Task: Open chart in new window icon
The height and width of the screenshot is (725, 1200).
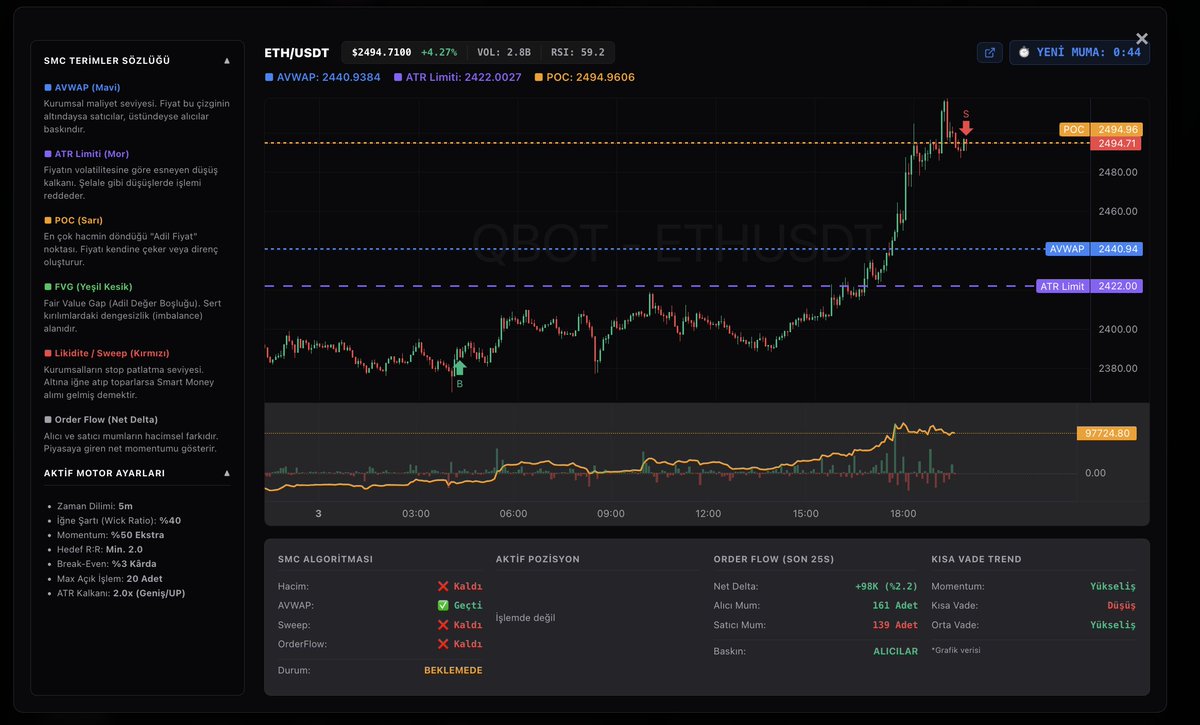Action: (990, 53)
